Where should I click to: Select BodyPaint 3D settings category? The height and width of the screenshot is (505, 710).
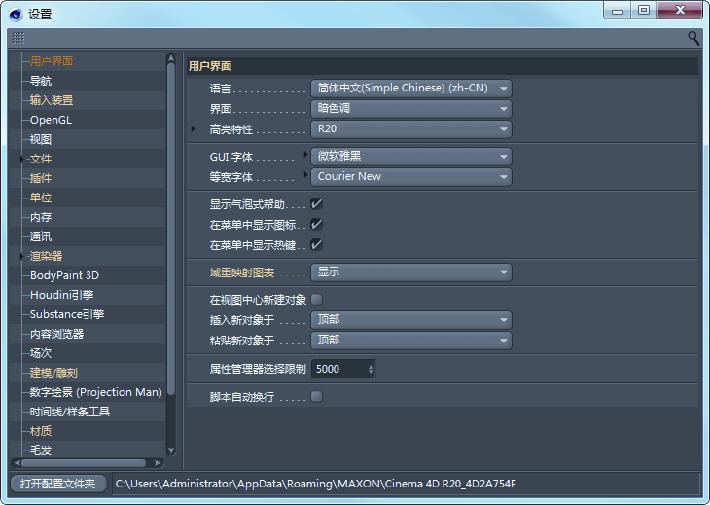[x=64, y=275]
